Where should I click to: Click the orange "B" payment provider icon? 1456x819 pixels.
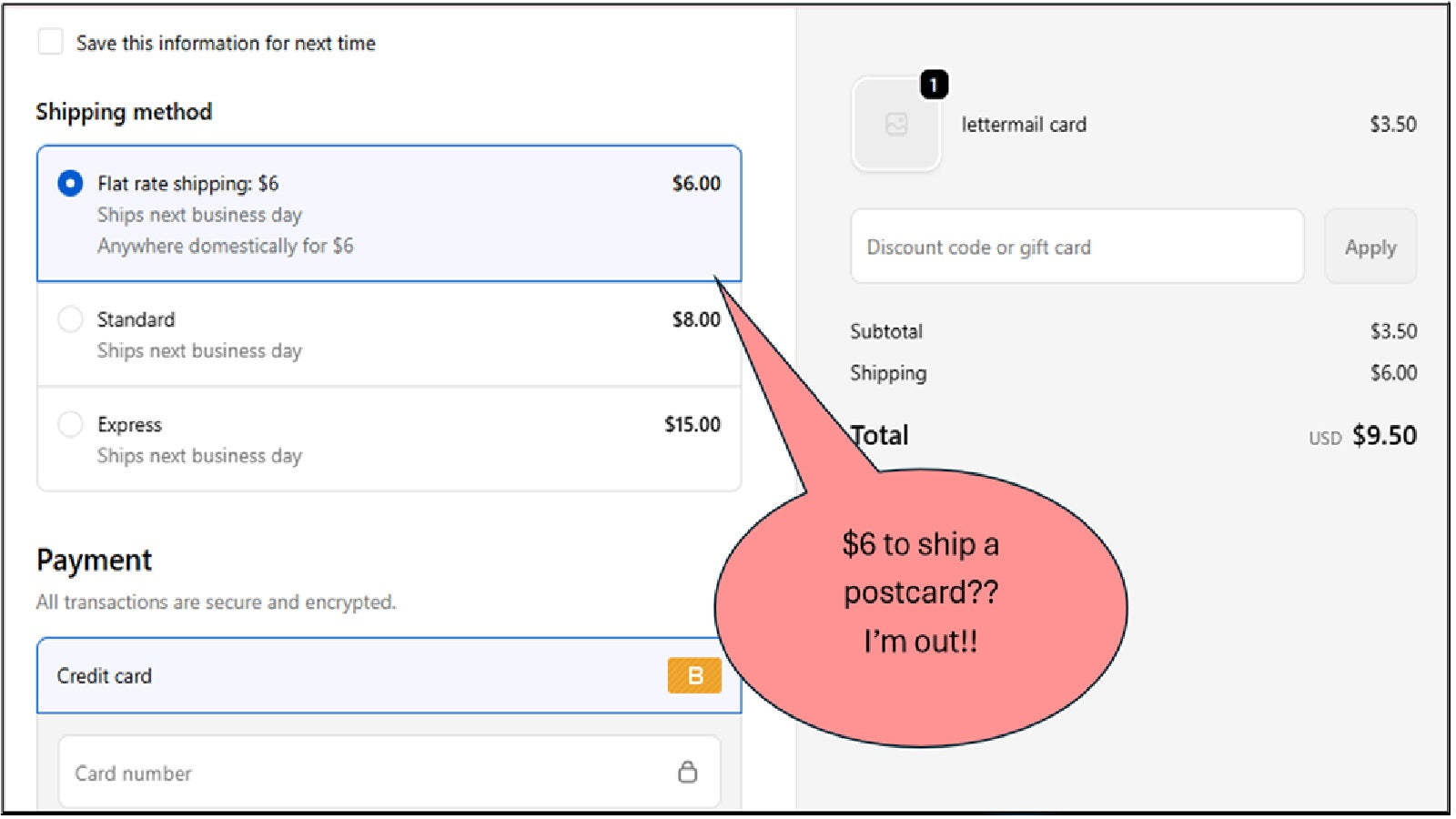695,676
